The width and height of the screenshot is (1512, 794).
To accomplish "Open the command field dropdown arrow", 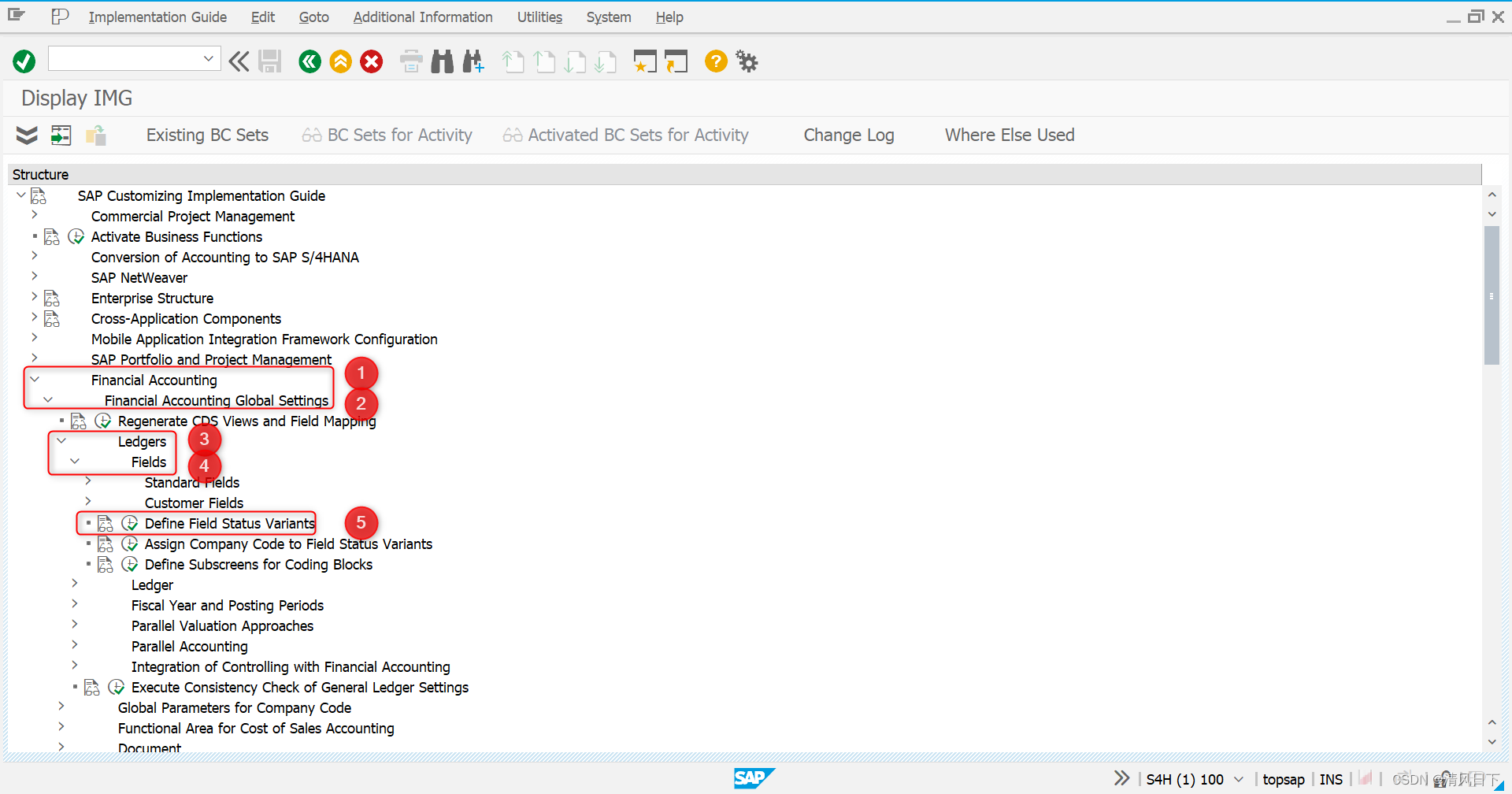I will coord(209,58).
